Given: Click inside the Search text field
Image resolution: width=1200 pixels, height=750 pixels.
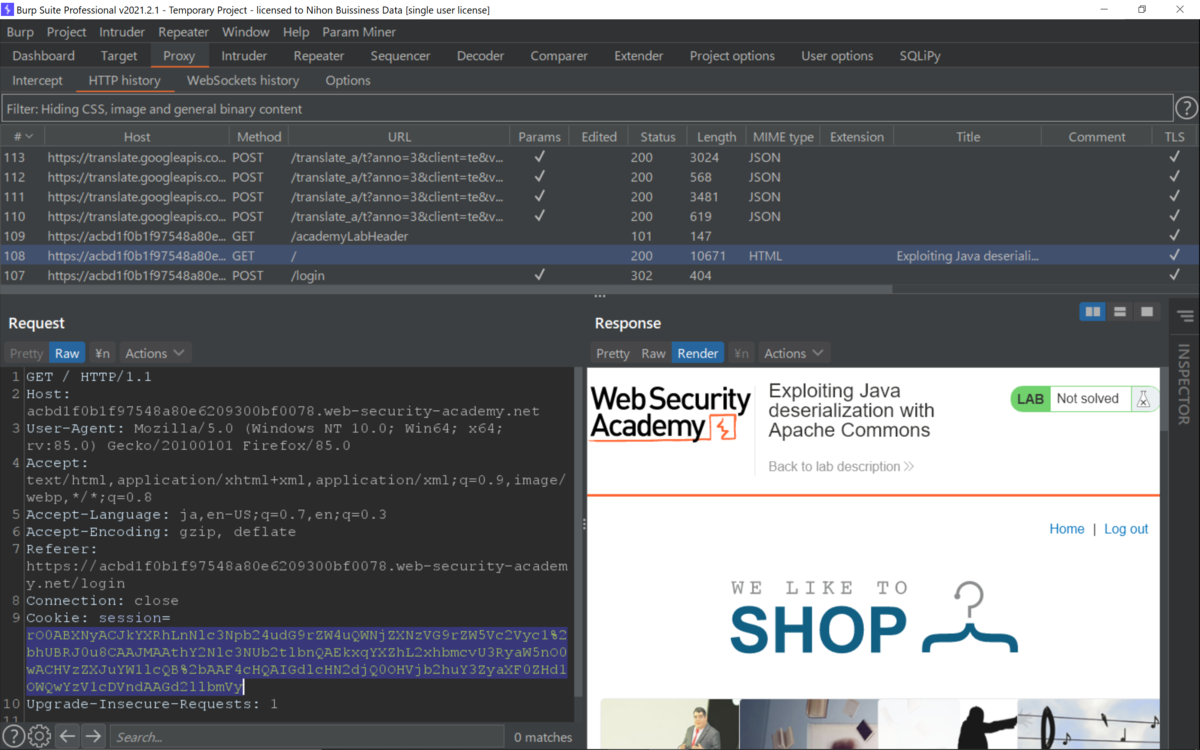Looking at the screenshot, I should [306, 737].
